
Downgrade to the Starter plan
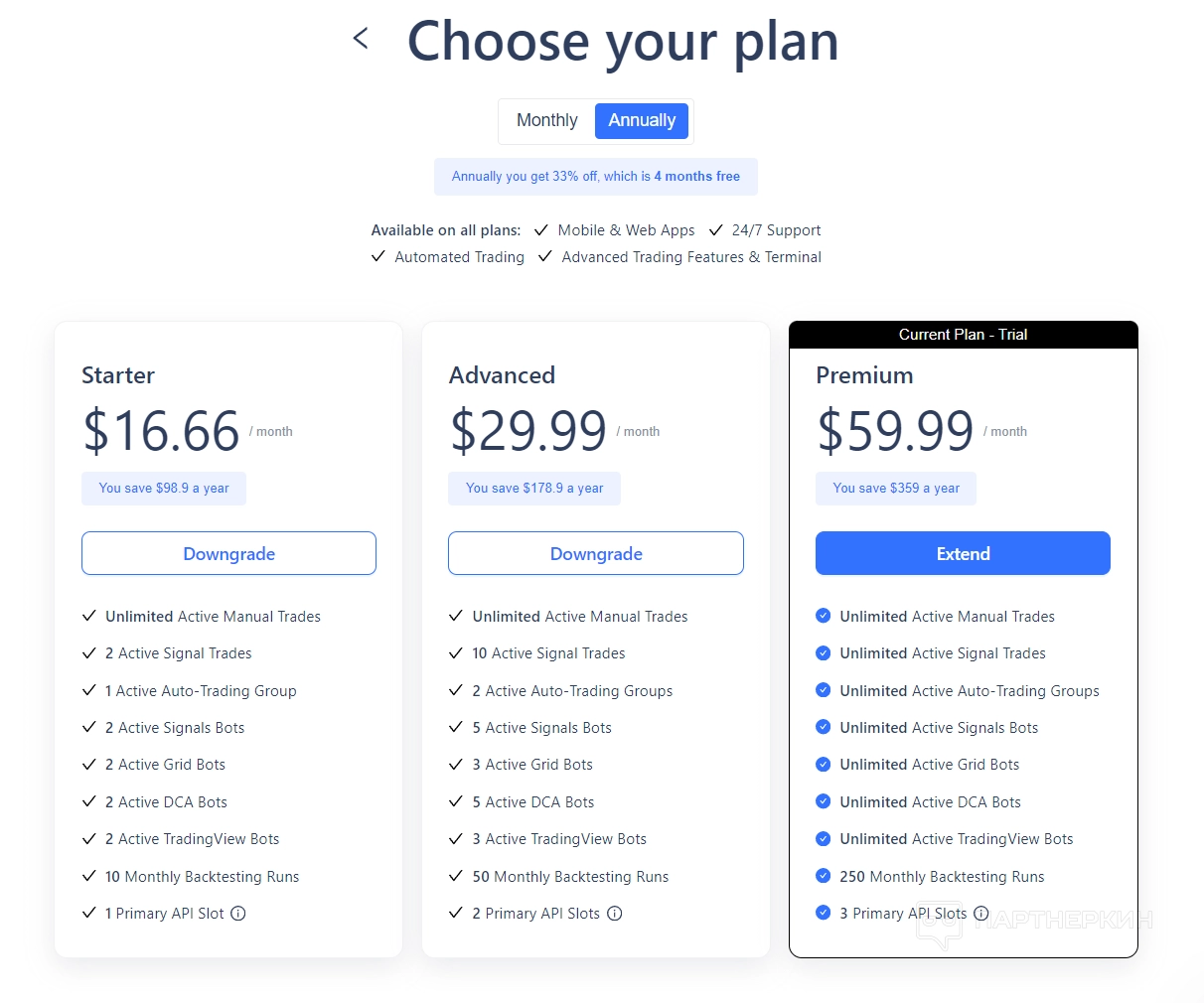tap(228, 553)
